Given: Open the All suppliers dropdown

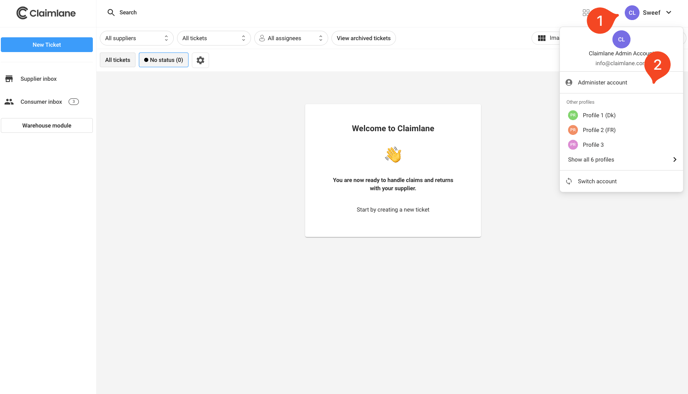Looking at the screenshot, I should pos(136,38).
